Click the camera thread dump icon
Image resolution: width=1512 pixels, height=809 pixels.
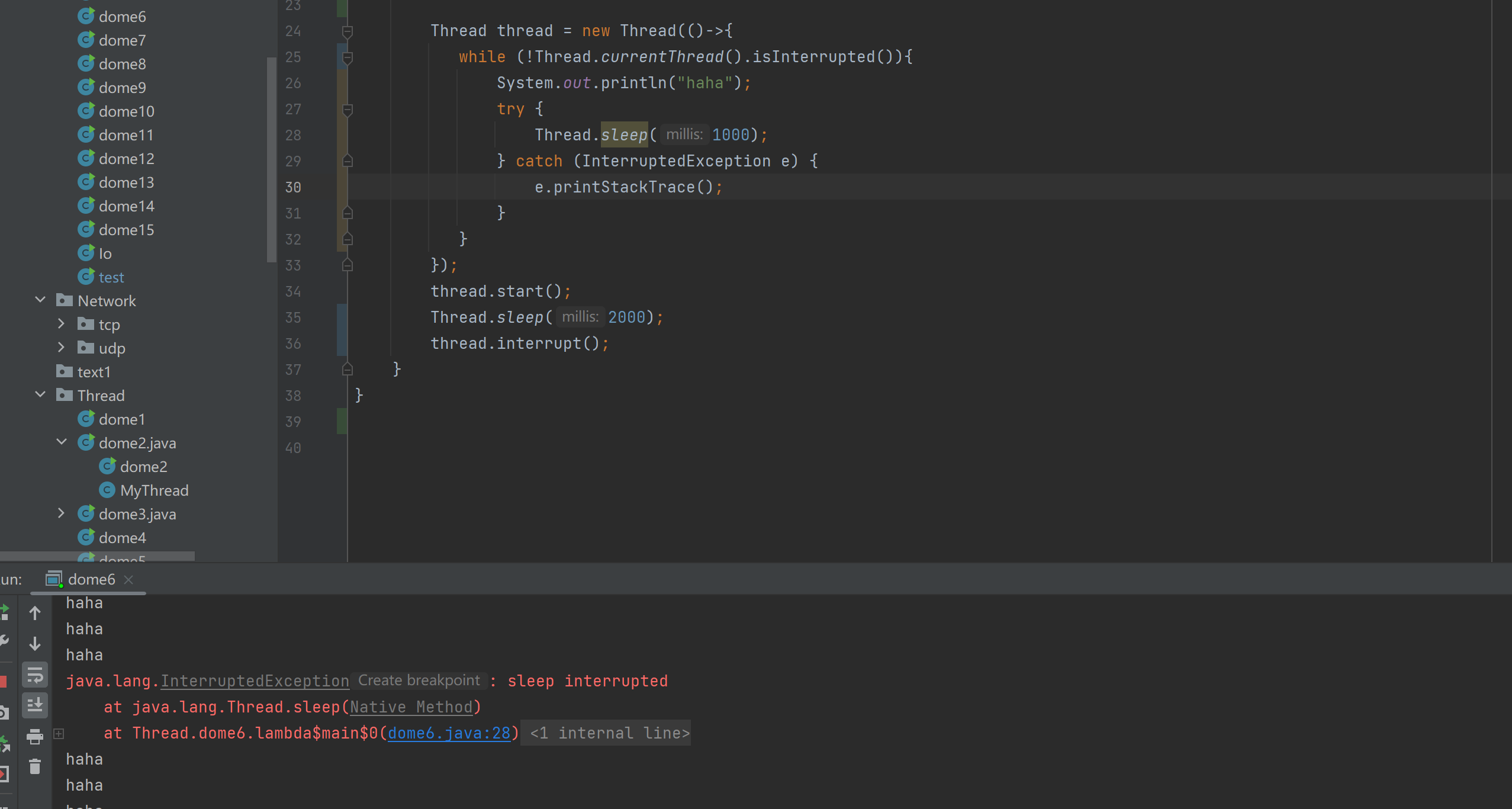(x=3, y=712)
